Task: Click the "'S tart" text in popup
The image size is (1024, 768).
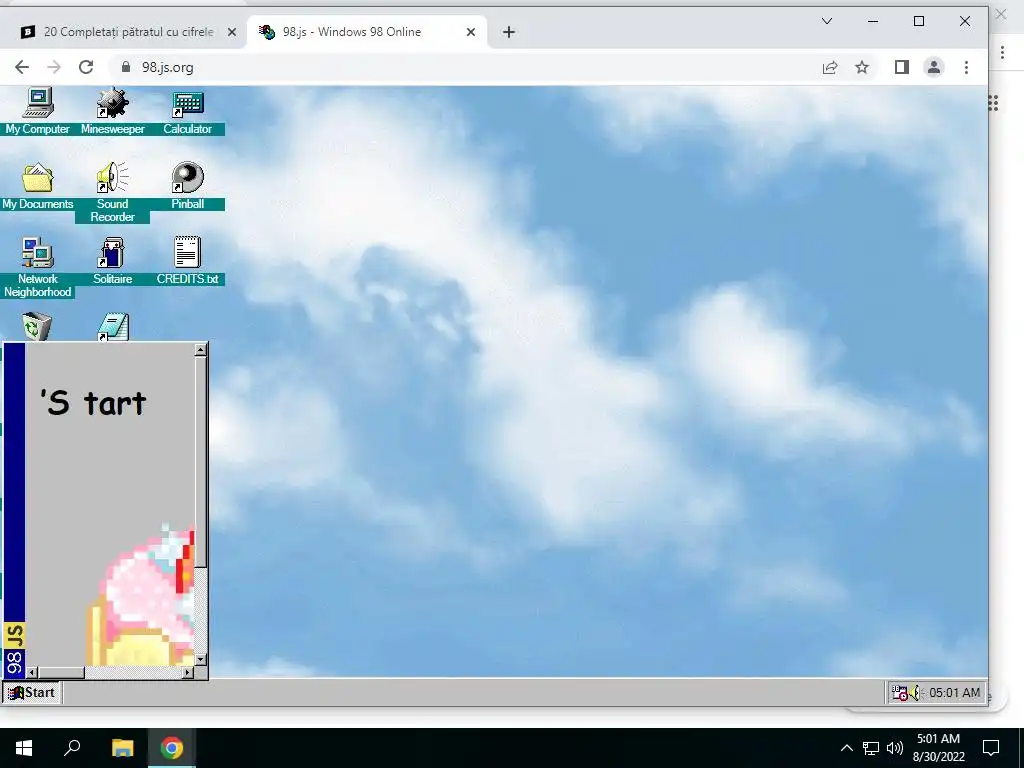Action: [93, 402]
